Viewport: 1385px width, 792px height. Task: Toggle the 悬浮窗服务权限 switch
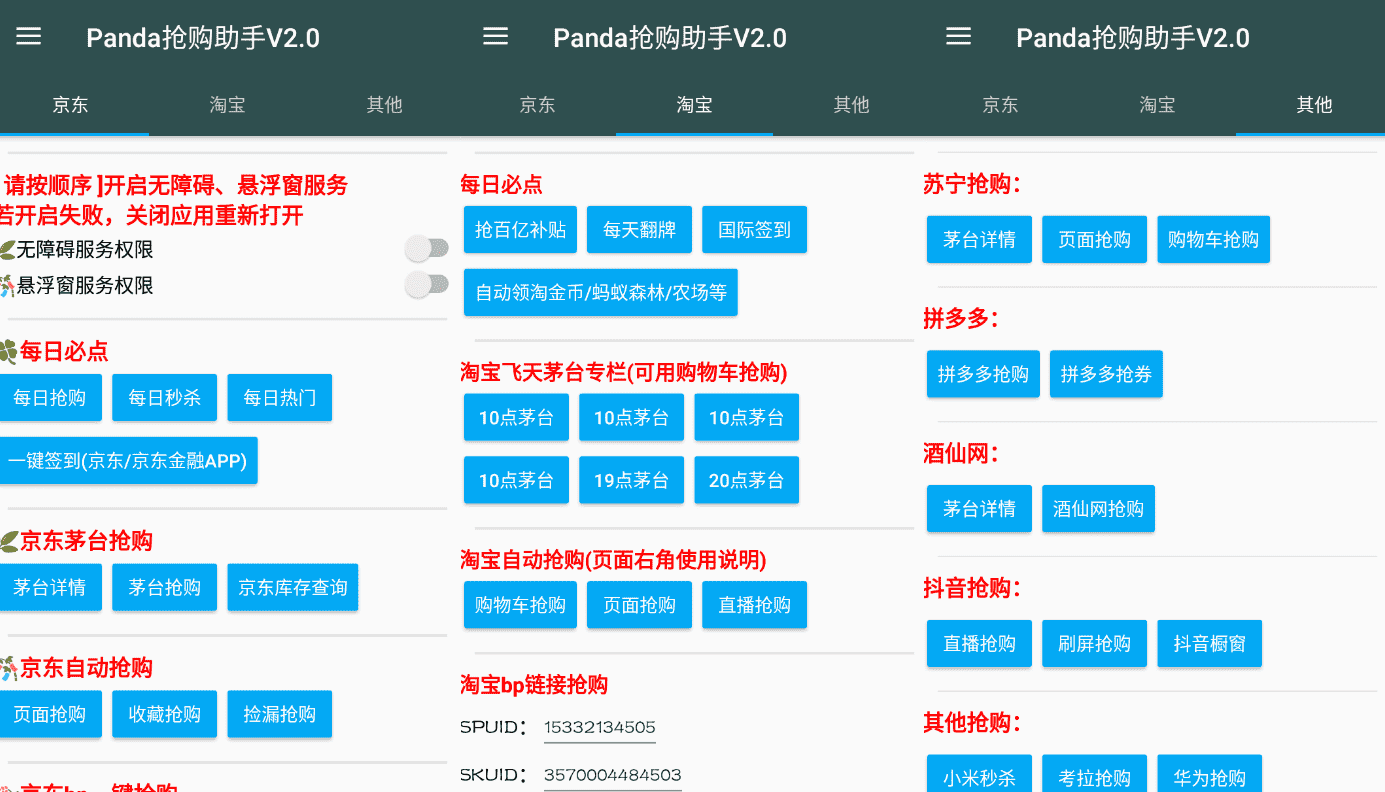pos(426,285)
